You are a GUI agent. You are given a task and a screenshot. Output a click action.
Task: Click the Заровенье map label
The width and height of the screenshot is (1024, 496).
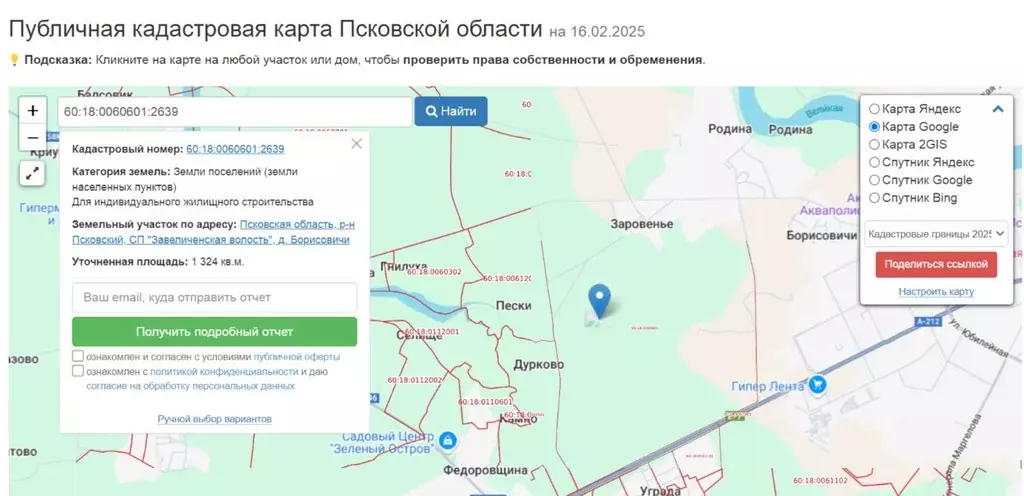click(641, 225)
